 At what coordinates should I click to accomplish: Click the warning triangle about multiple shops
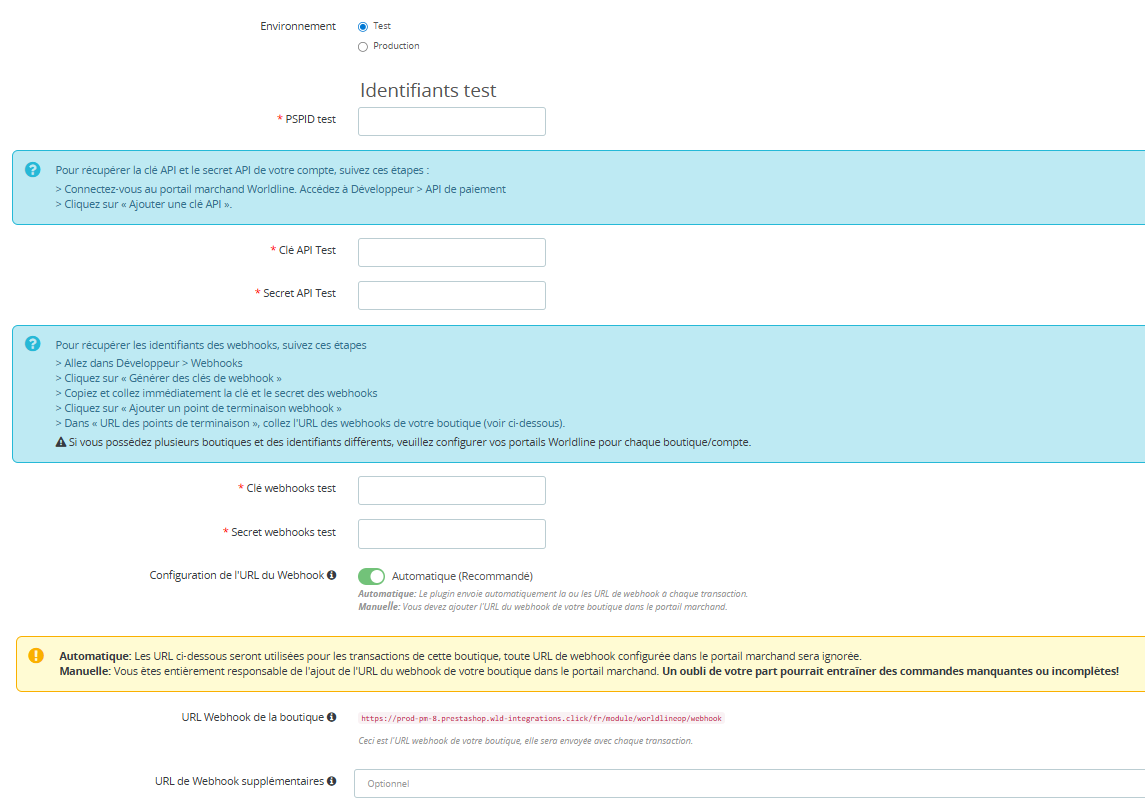point(60,442)
